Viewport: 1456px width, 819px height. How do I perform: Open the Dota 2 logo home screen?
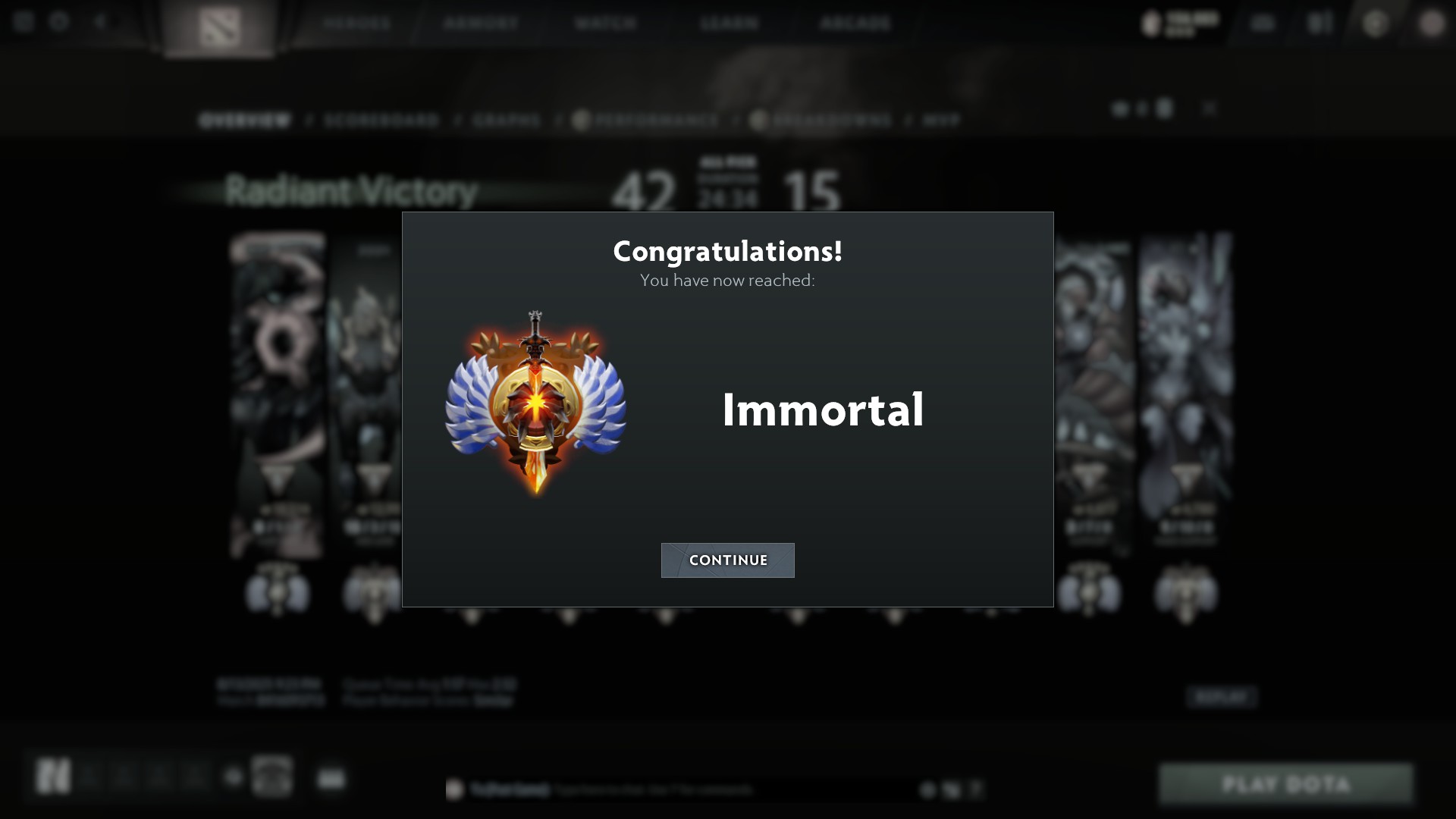pyautogui.click(x=220, y=27)
